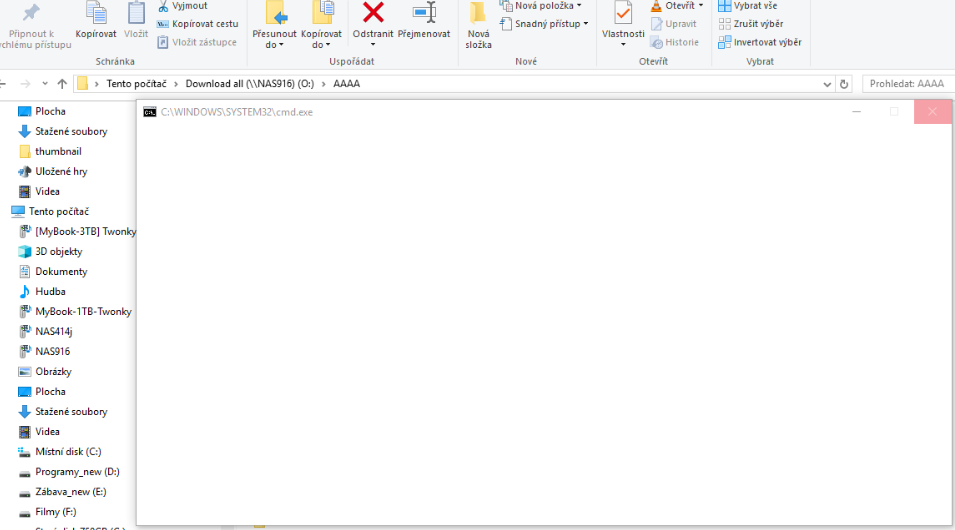Viewport: 955px width, 530px height.
Task: Expand the address bar history dropdown
Action: click(827, 84)
